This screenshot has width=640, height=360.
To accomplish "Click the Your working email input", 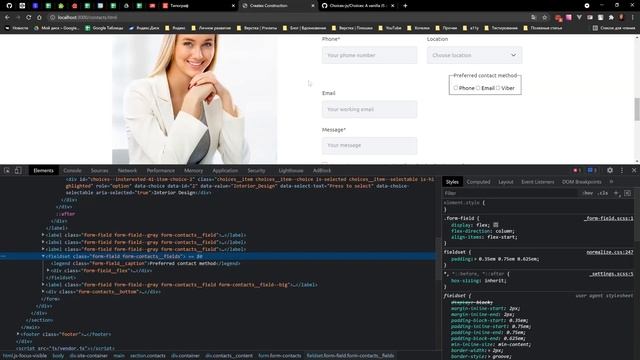I will tap(369, 109).
